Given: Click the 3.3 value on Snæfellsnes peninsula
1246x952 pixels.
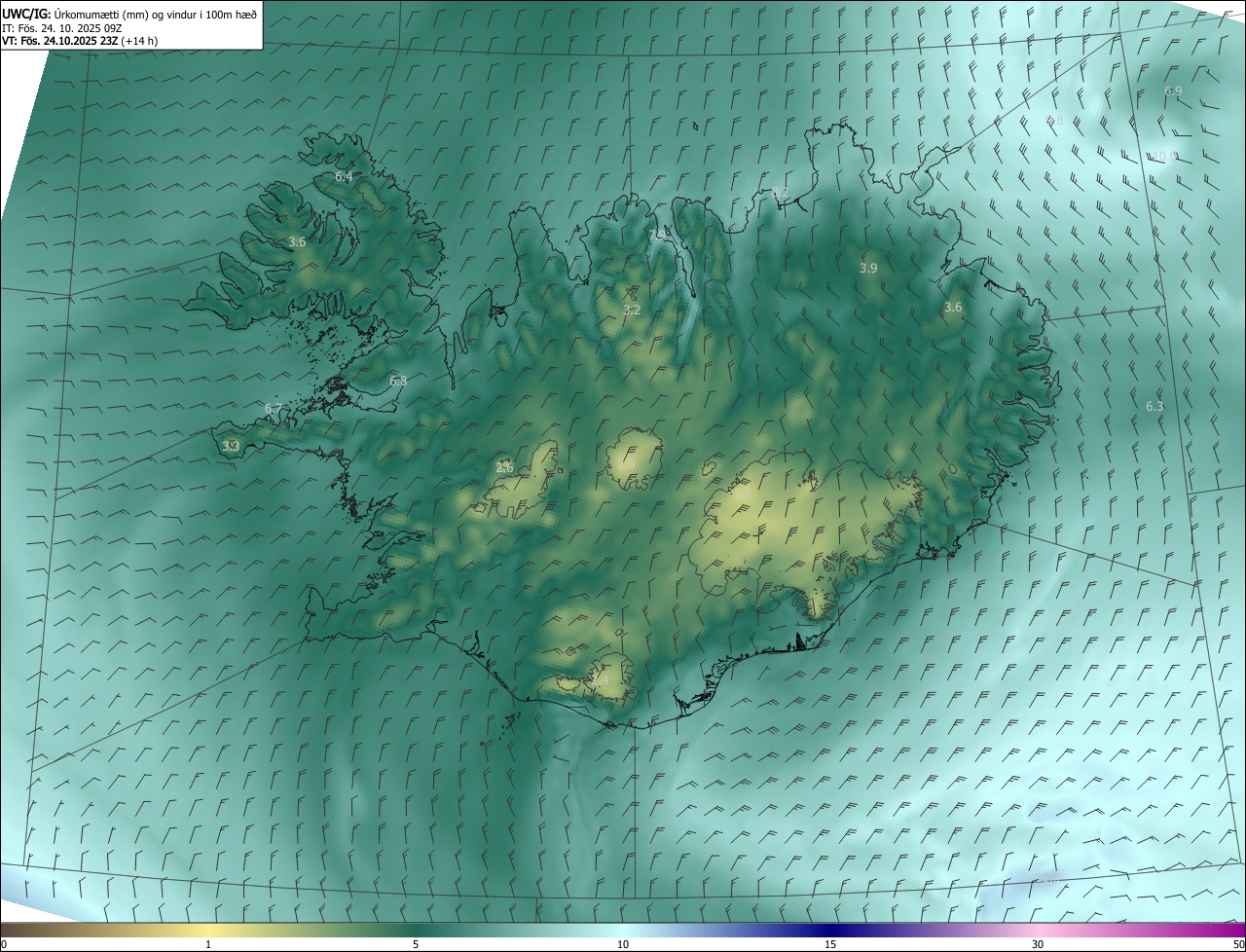Looking at the screenshot, I should coord(231,446).
